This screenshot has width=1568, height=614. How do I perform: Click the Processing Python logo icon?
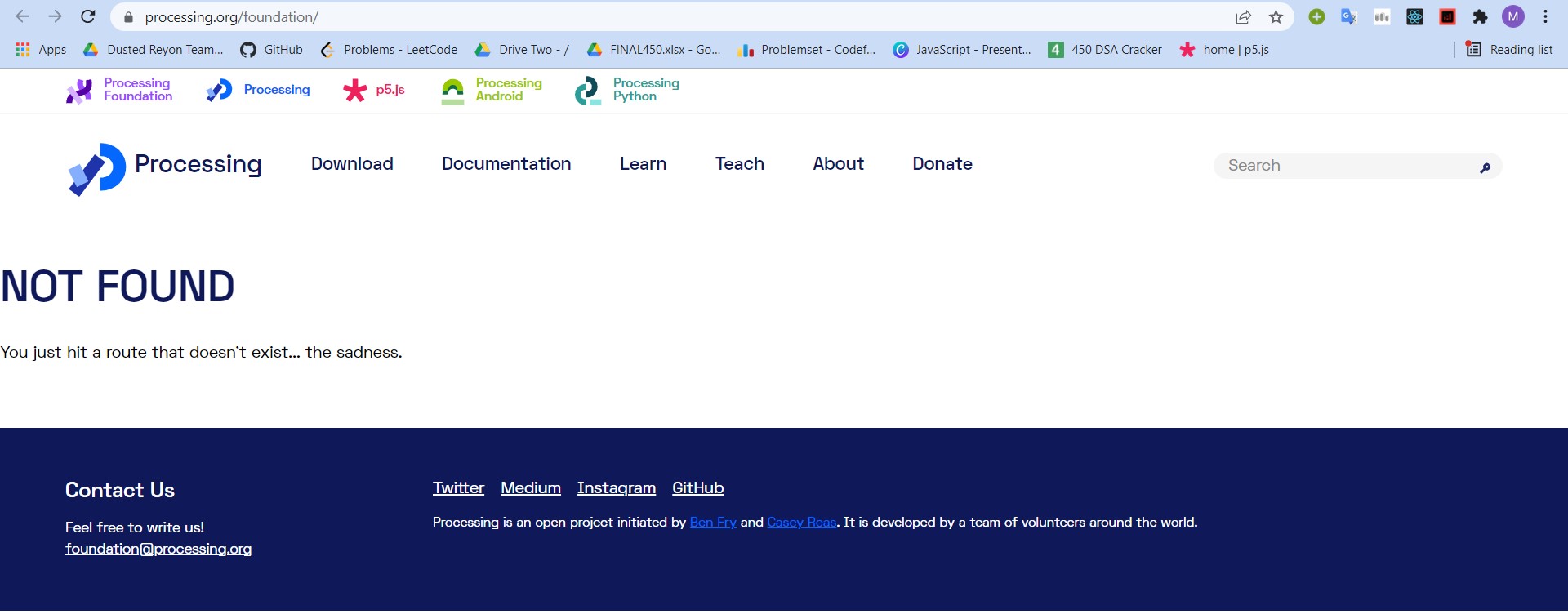point(587,91)
